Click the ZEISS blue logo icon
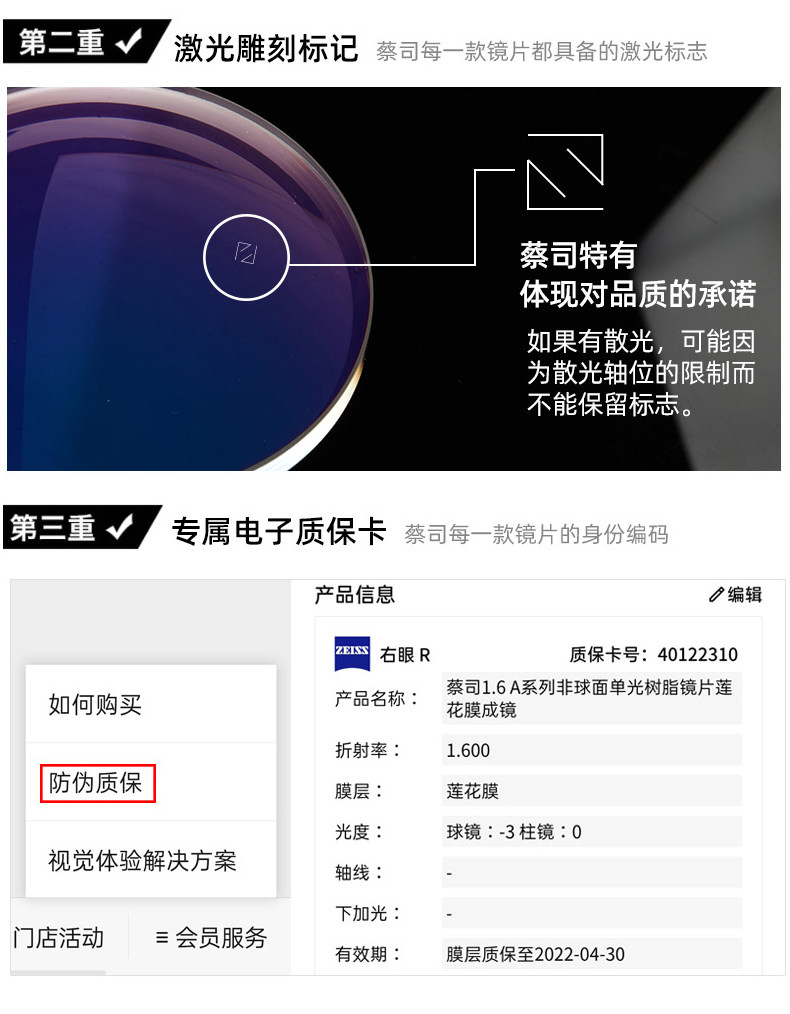The image size is (790, 1014). [352, 654]
